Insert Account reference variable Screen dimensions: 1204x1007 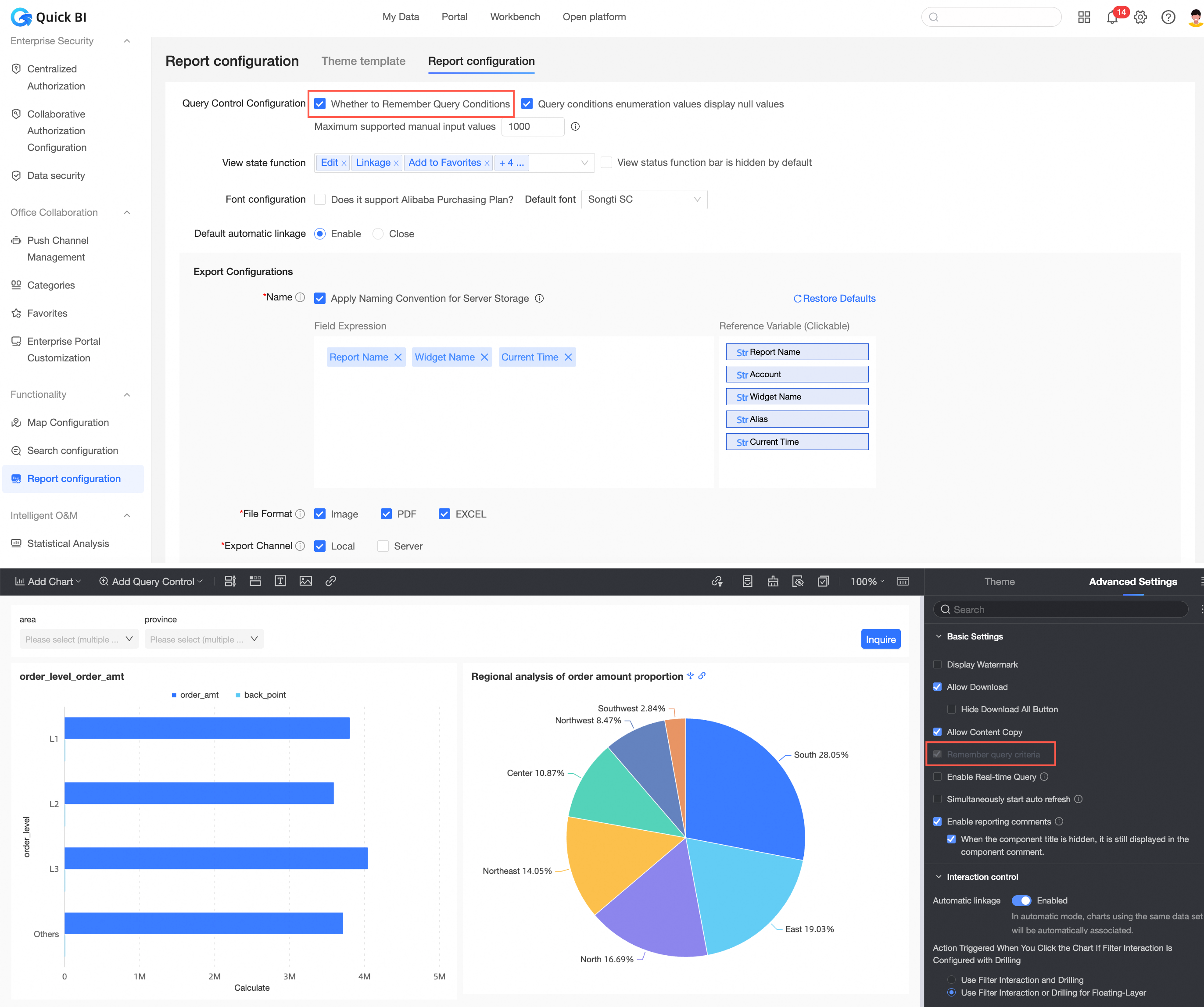point(797,374)
